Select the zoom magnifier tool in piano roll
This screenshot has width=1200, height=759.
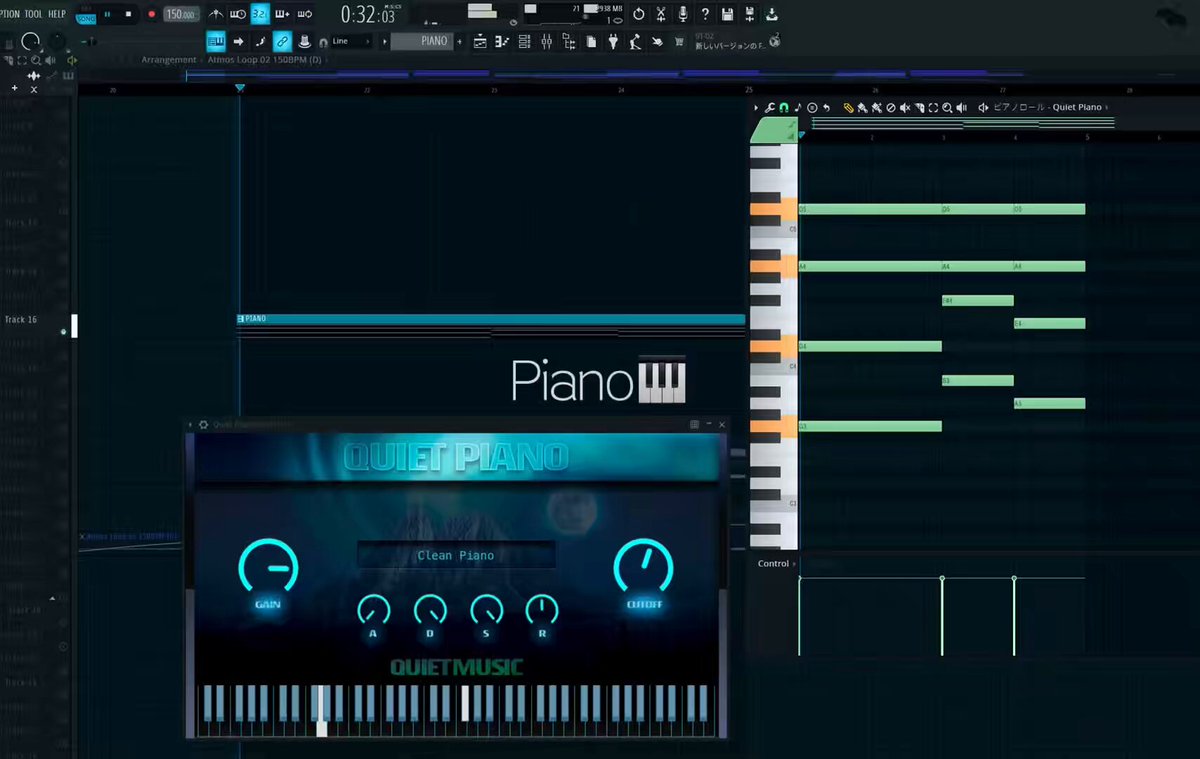click(946, 108)
